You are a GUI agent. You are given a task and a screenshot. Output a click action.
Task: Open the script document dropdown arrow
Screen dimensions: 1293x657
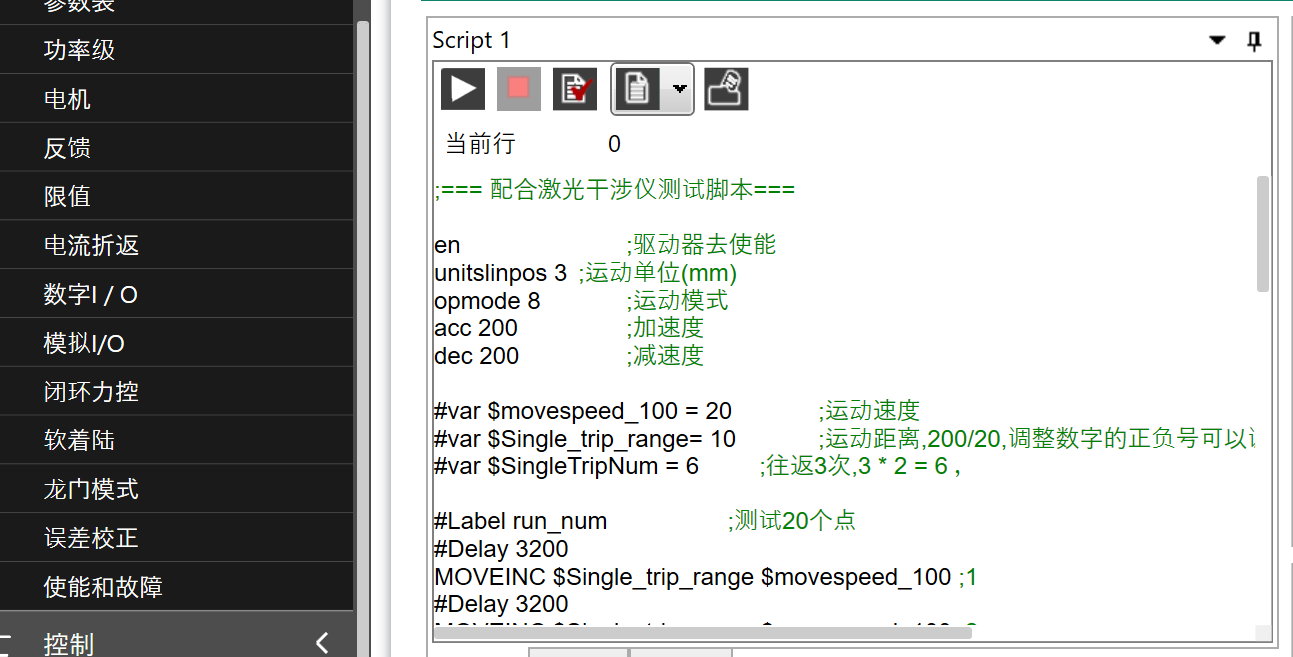pyautogui.click(x=680, y=89)
